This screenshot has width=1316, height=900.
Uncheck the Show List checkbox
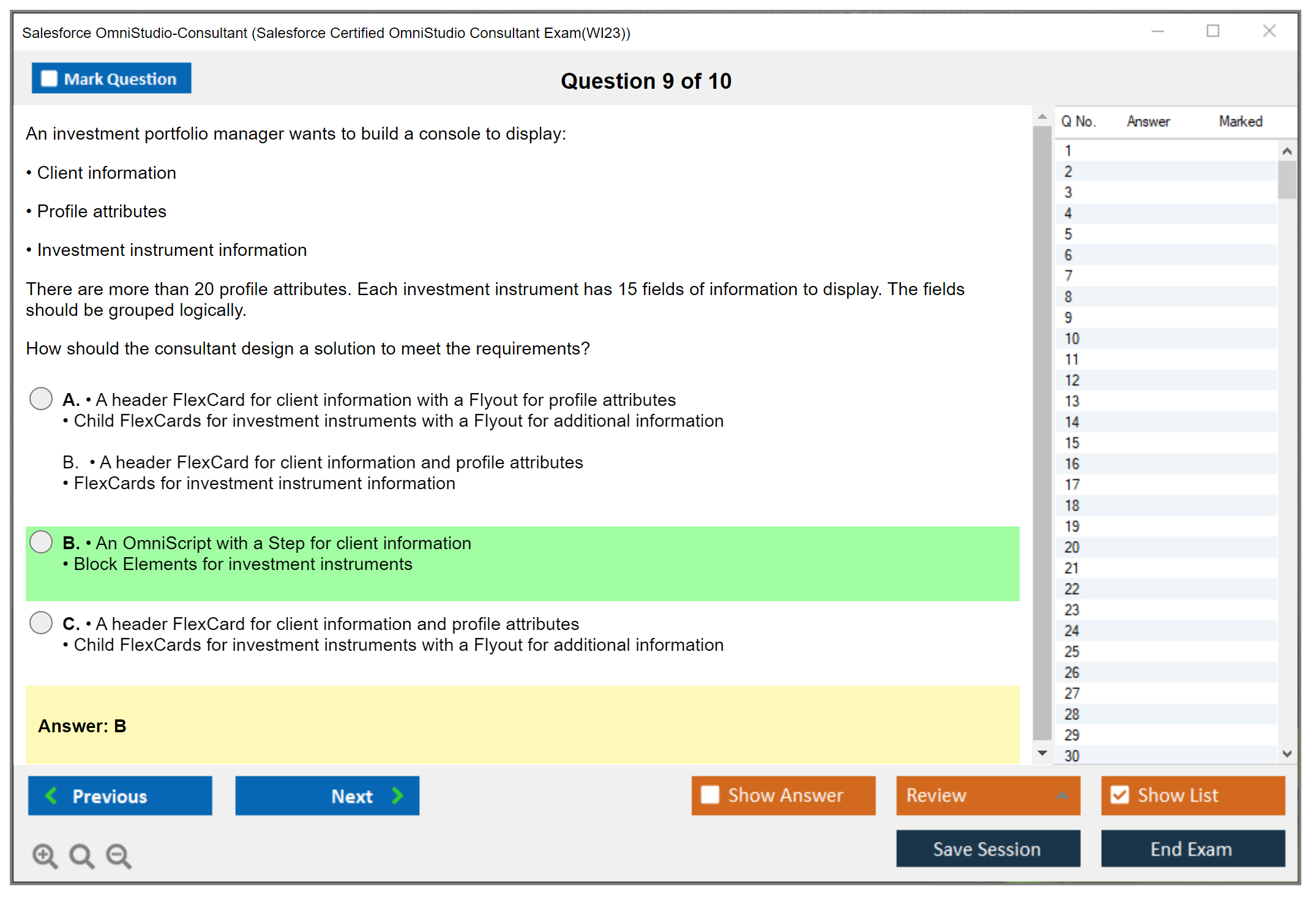pos(1120,795)
